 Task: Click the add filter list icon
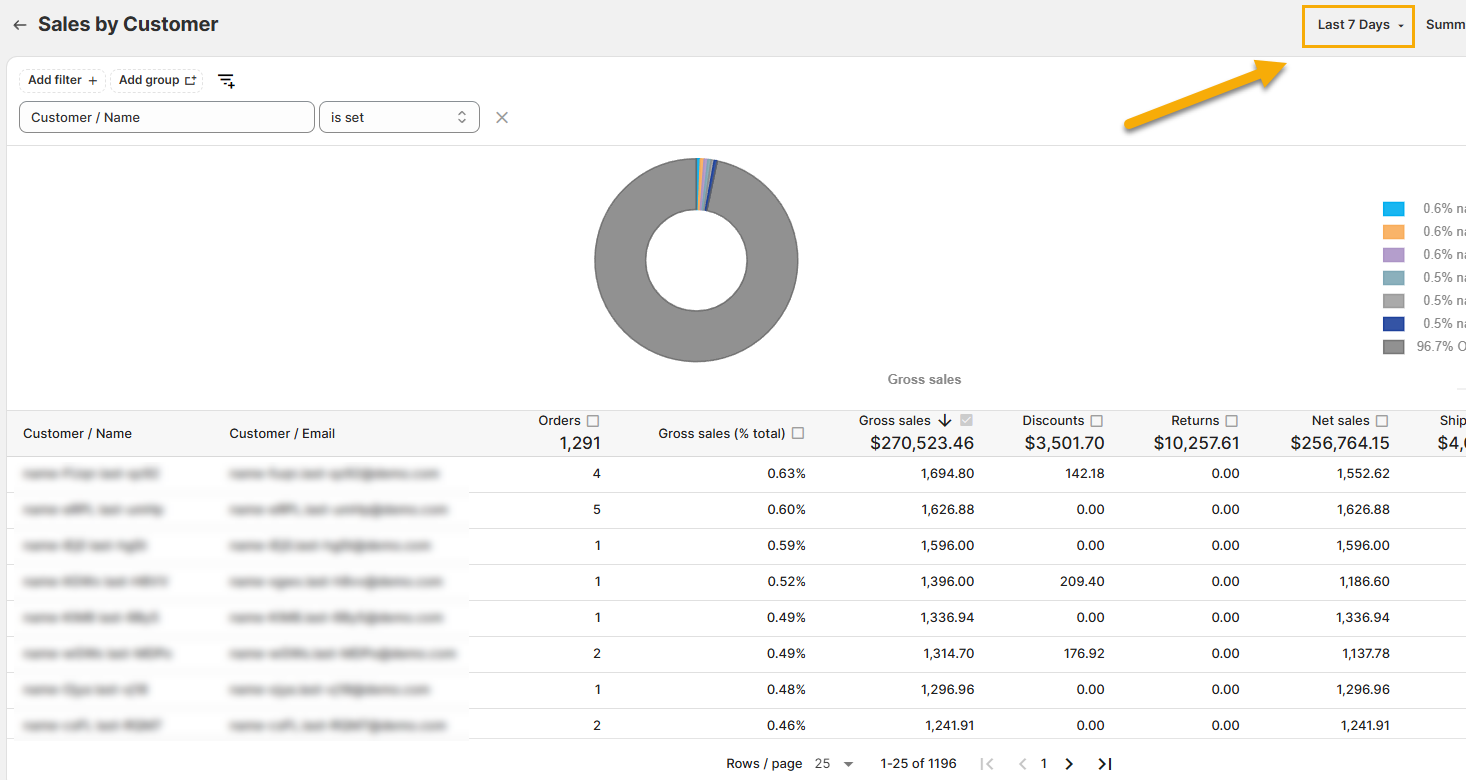pyautogui.click(x=227, y=81)
